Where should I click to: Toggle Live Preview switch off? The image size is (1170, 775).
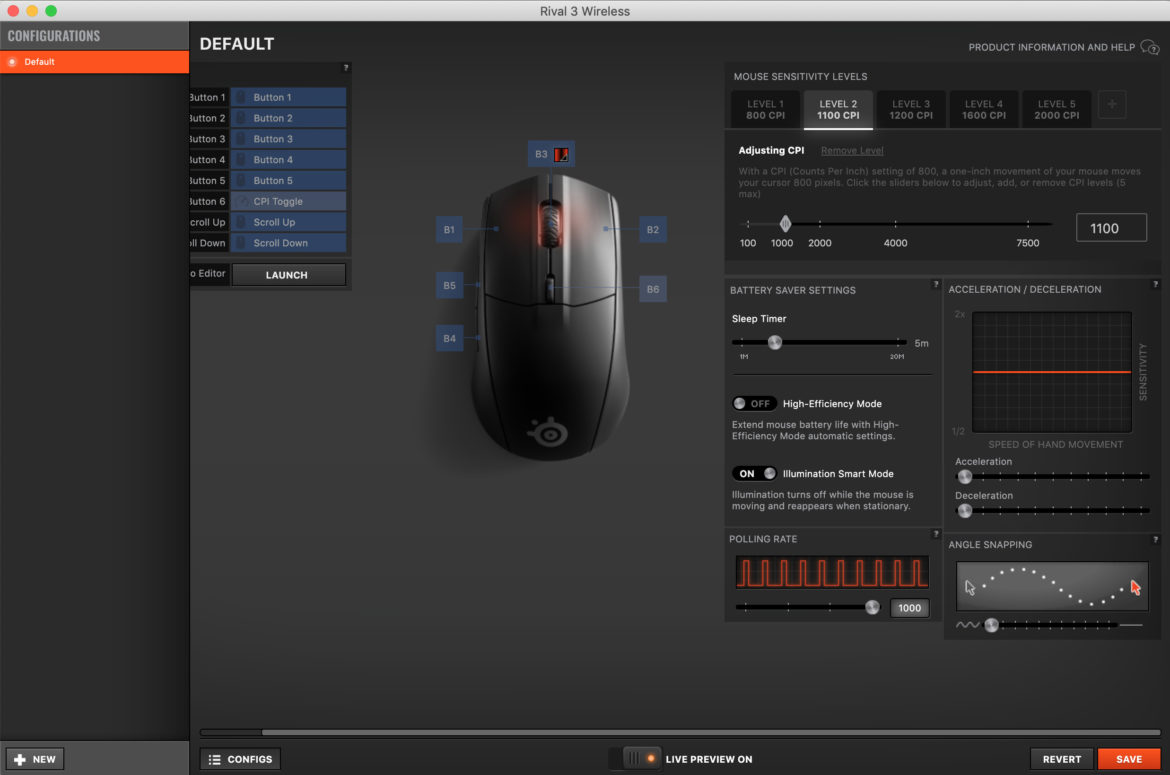641,759
